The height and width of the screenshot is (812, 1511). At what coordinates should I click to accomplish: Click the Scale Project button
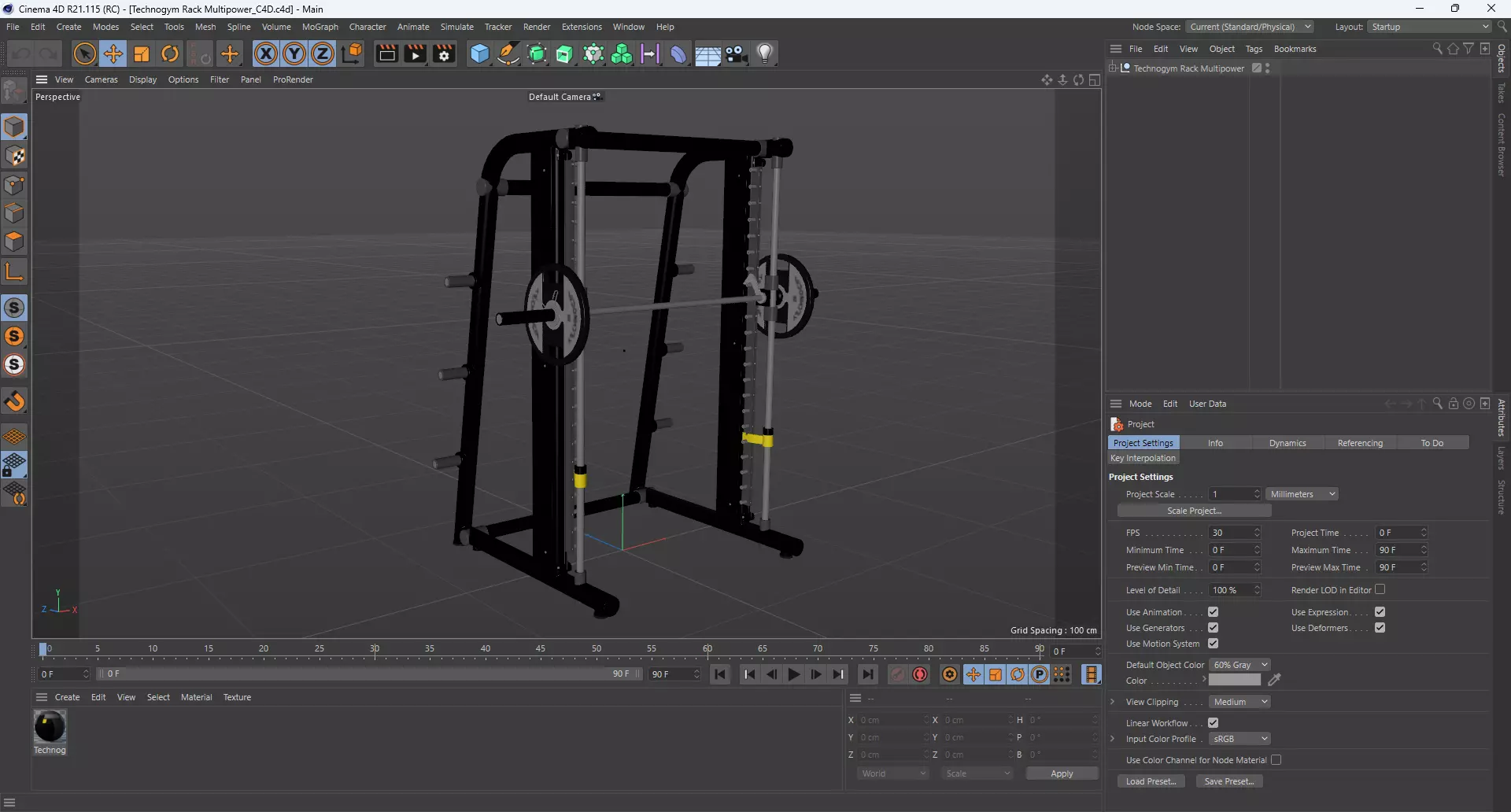pyautogui.click(x=1194, y=511)
